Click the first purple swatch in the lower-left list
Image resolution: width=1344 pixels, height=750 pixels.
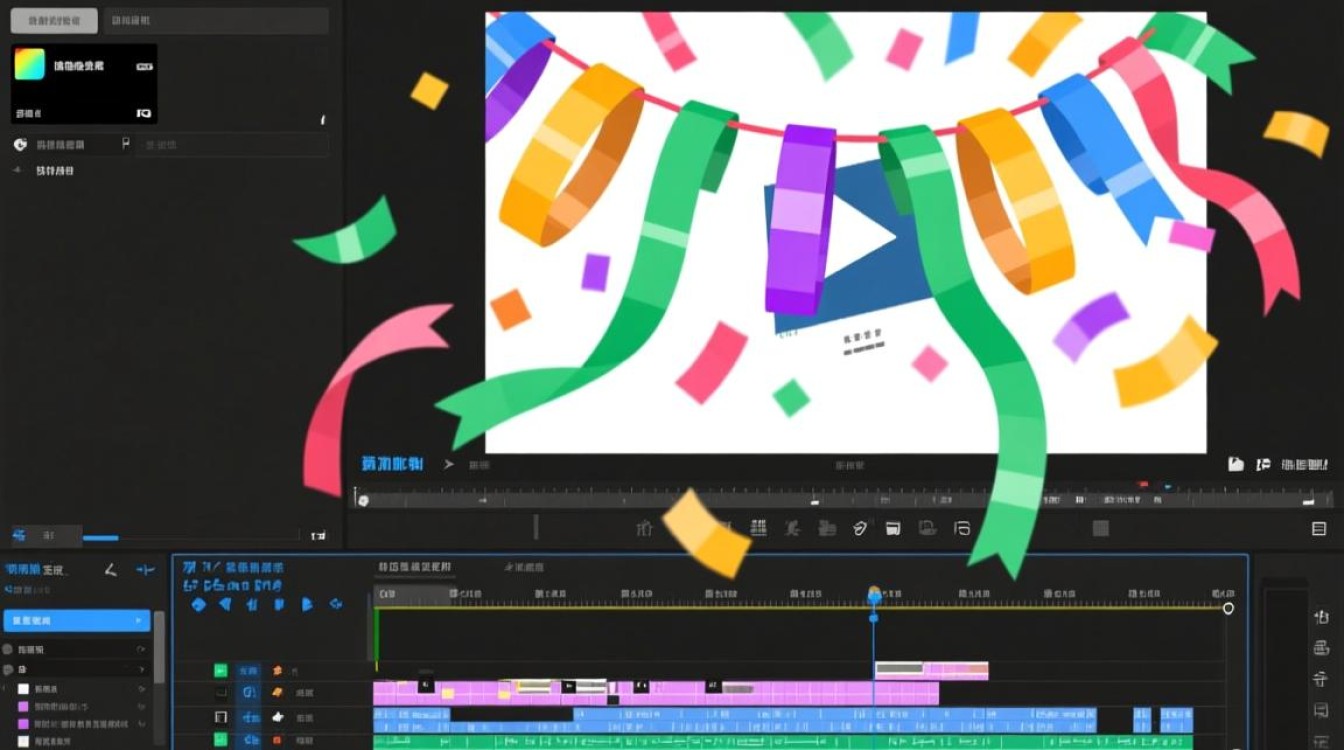click(x=23, y=706)
